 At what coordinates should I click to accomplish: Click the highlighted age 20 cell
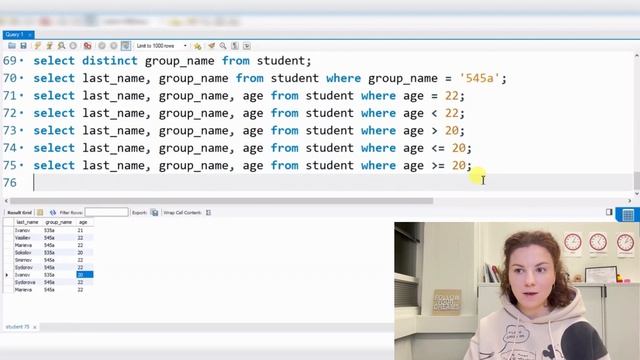(x=84, y=275)
